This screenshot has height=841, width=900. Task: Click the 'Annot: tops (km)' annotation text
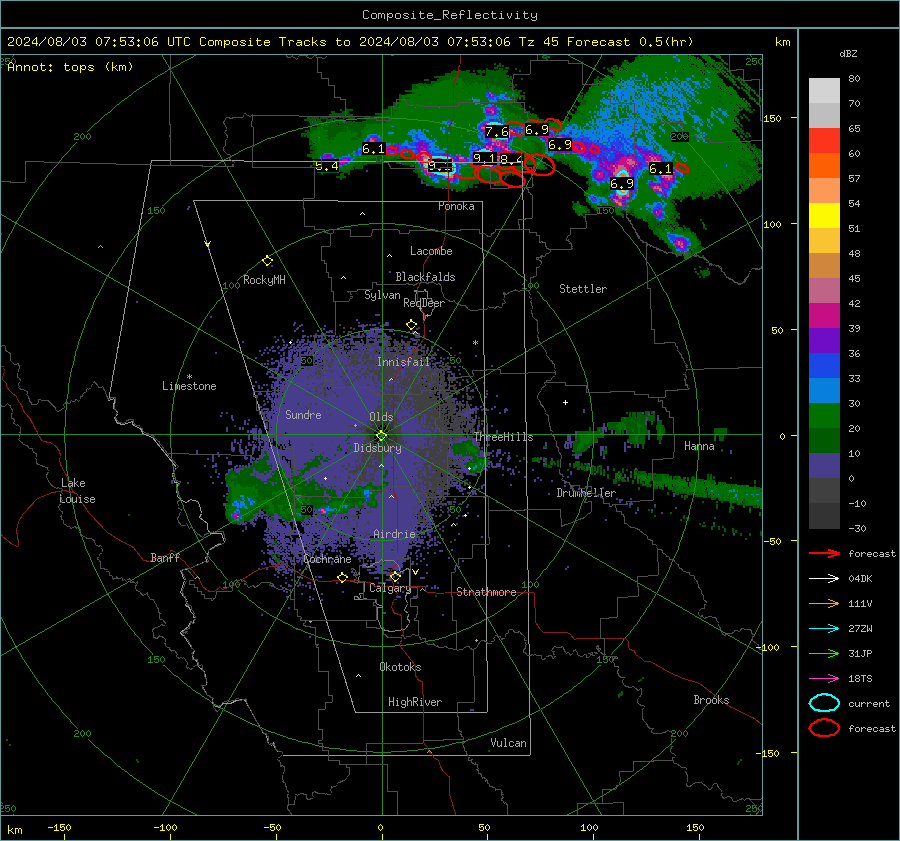(x=70, y=67)
